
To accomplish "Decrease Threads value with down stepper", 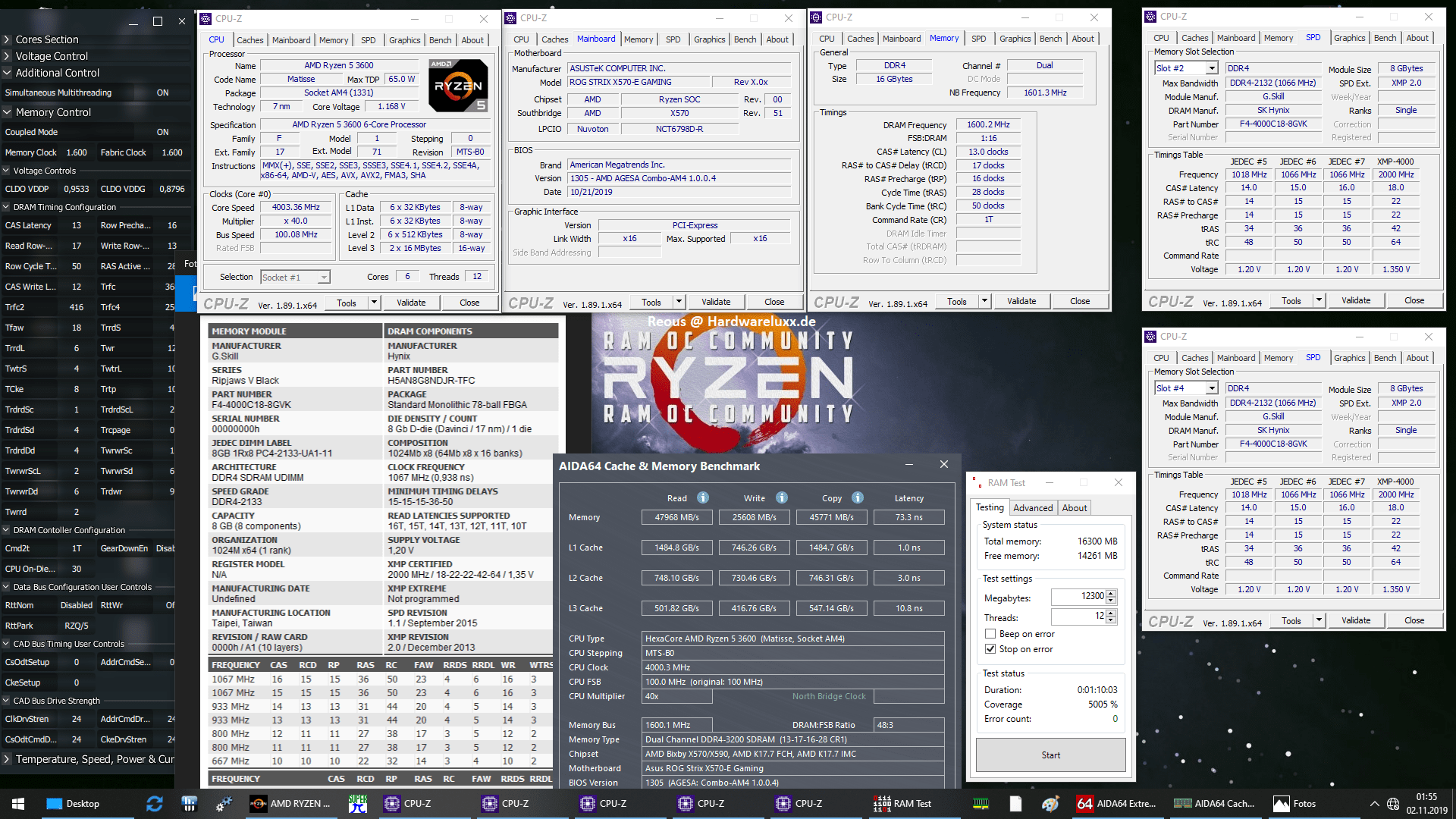I will pyautogui.click(x=1111, y=620).
